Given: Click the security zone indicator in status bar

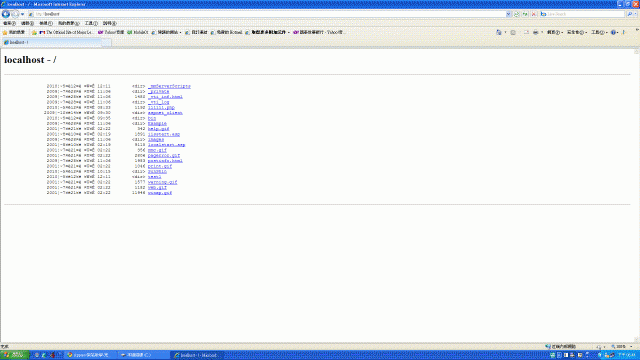Looking at the screenshot, I should point(561,347).
